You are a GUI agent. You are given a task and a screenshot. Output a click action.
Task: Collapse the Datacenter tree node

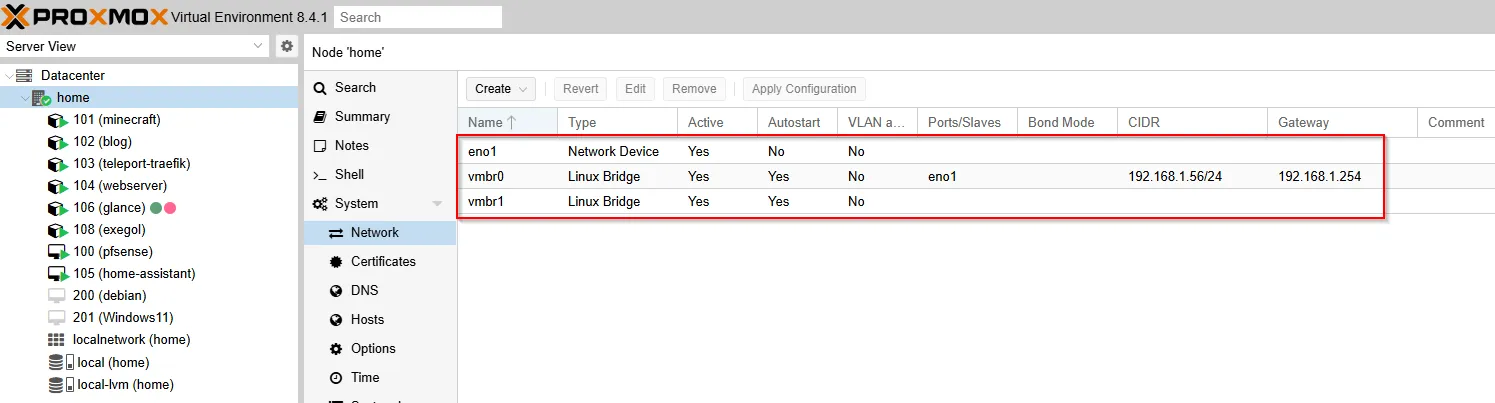tap(10, 76)
